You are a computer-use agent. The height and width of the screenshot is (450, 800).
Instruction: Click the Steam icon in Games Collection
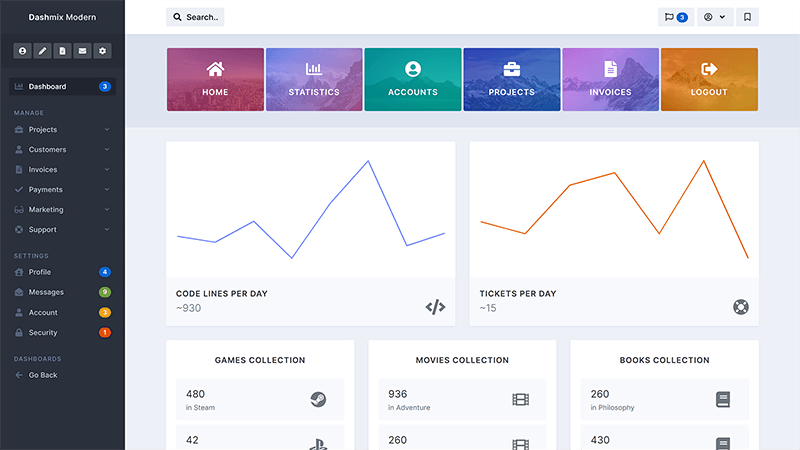point(318,400)
